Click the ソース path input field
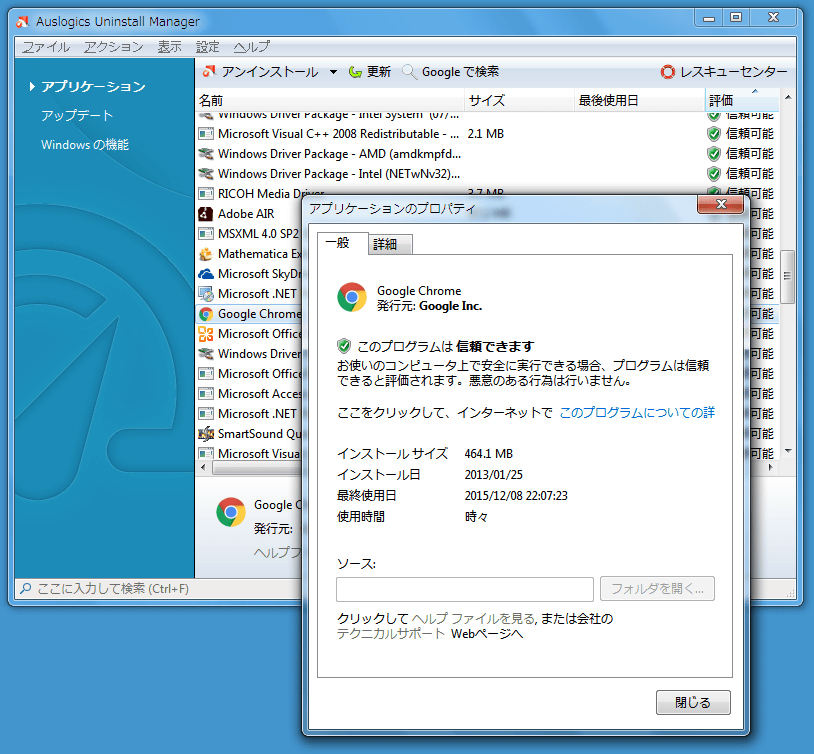 [465, 589]
